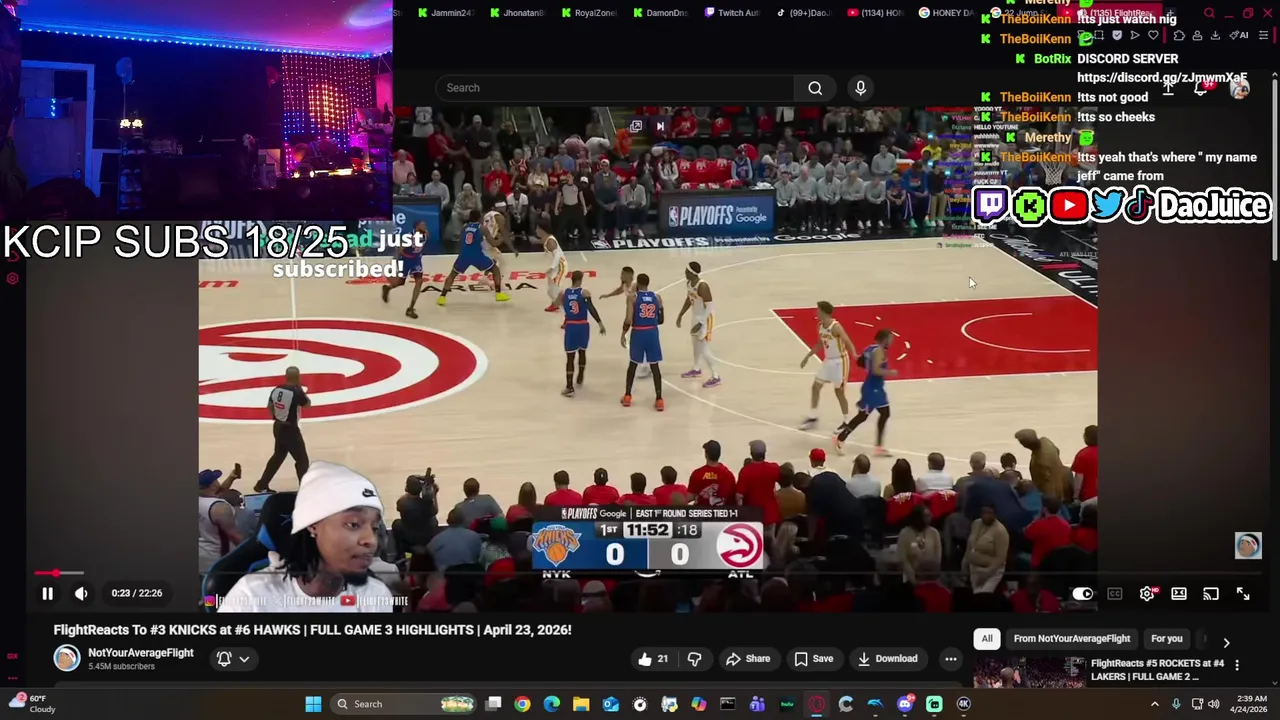This screenshot has height=720, width=1280.
Task: Switch to the Jammin247 browser tab
Action: (x=445, y=13)
